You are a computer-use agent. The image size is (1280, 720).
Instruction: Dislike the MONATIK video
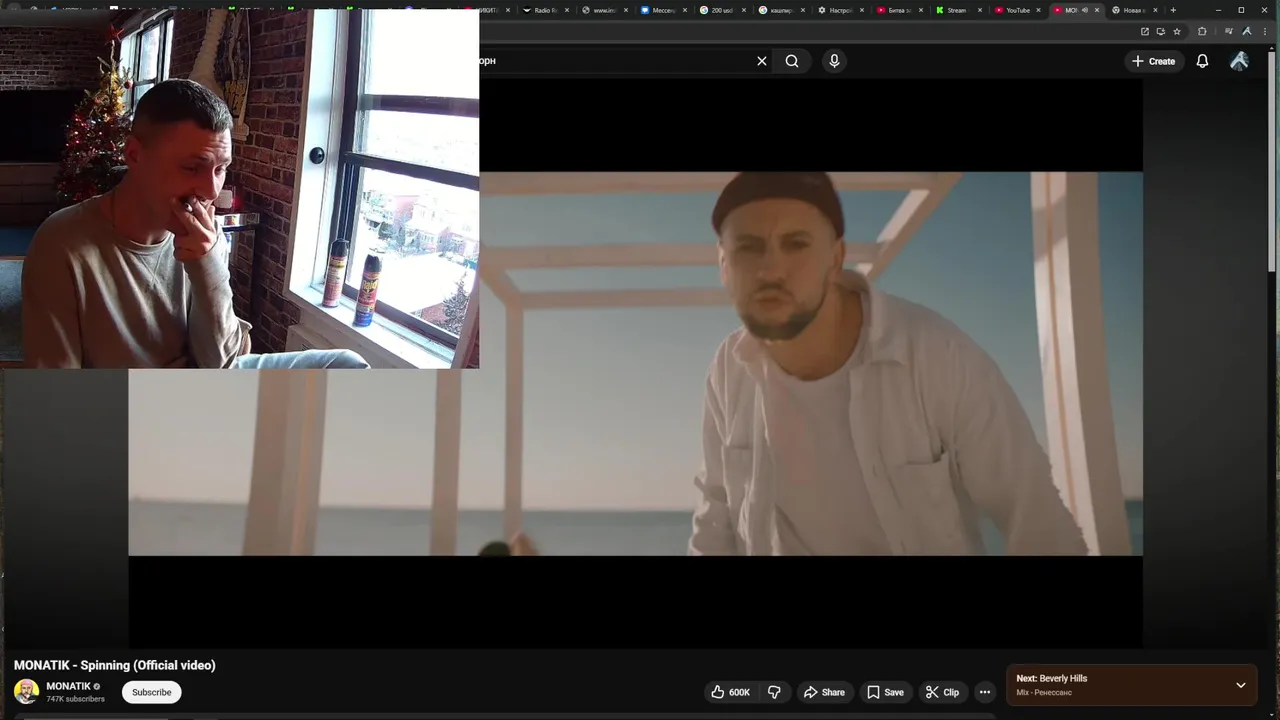(x=774, y=692)
